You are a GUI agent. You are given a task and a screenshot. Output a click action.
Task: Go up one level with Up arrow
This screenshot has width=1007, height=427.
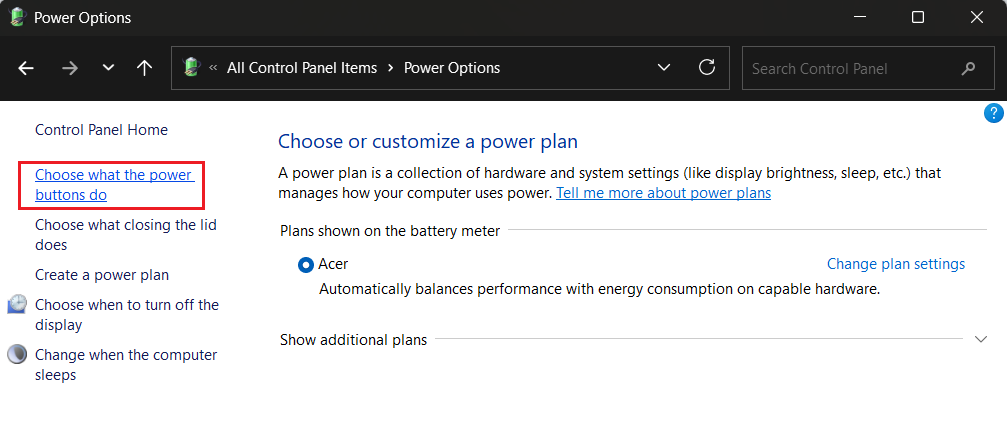point(145,68)
